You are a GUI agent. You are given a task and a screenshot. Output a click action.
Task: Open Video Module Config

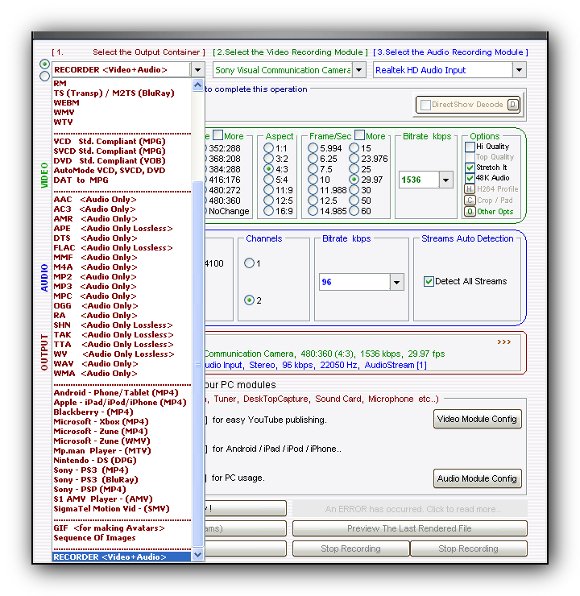[477, 419]
